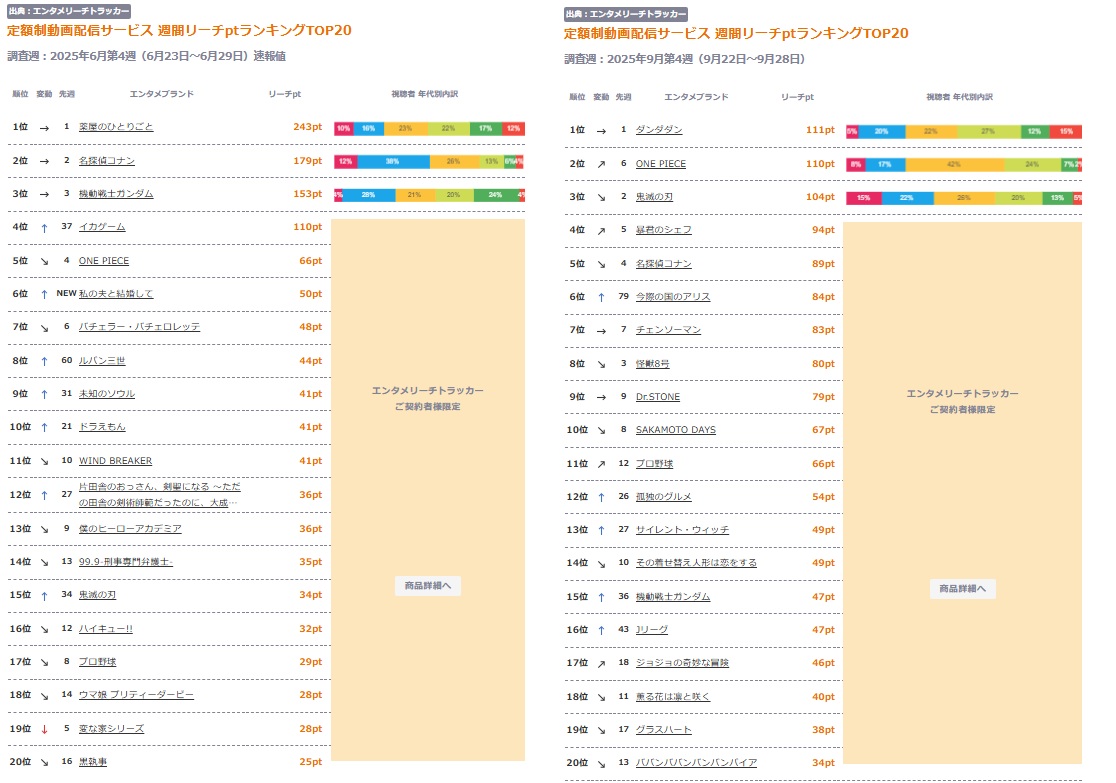Open the 孤独のグルメ title link

click(663, 496)
